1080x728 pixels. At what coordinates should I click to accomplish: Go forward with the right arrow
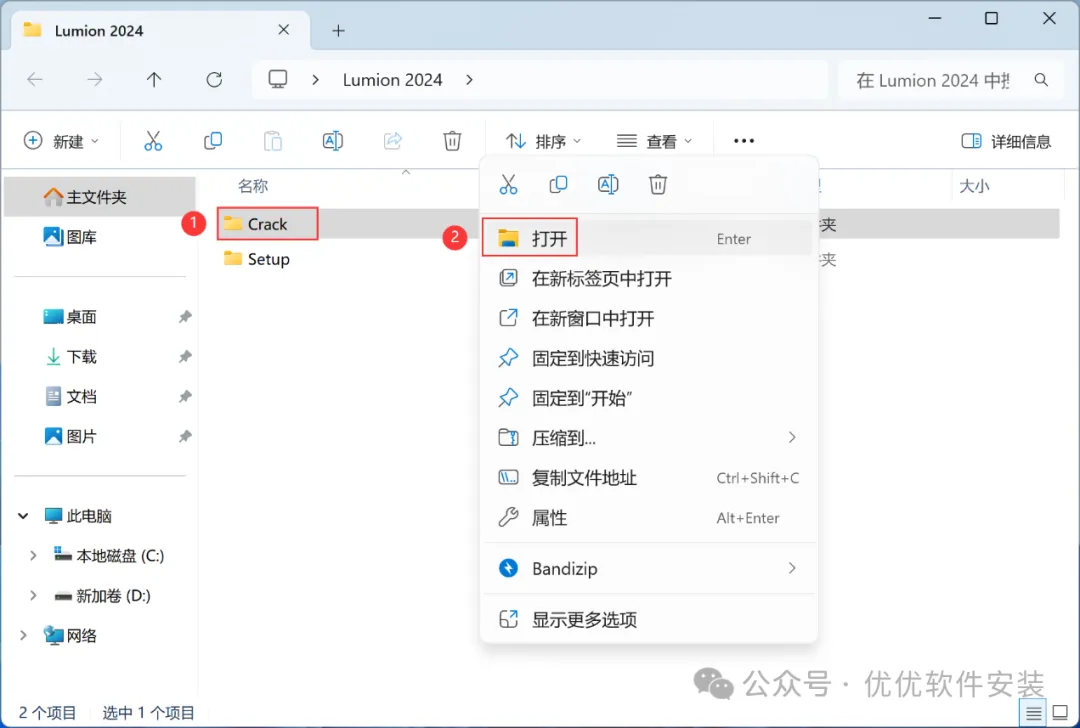(94, 80)
